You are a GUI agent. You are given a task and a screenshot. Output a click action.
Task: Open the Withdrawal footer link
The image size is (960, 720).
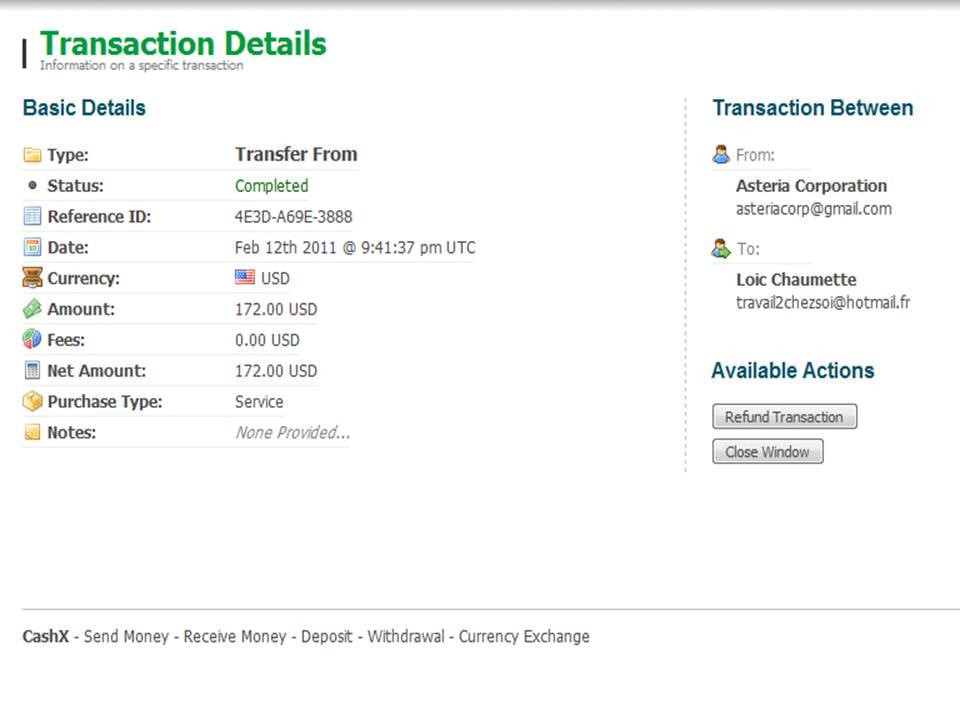pyautogui.click(x=406, y=637)
